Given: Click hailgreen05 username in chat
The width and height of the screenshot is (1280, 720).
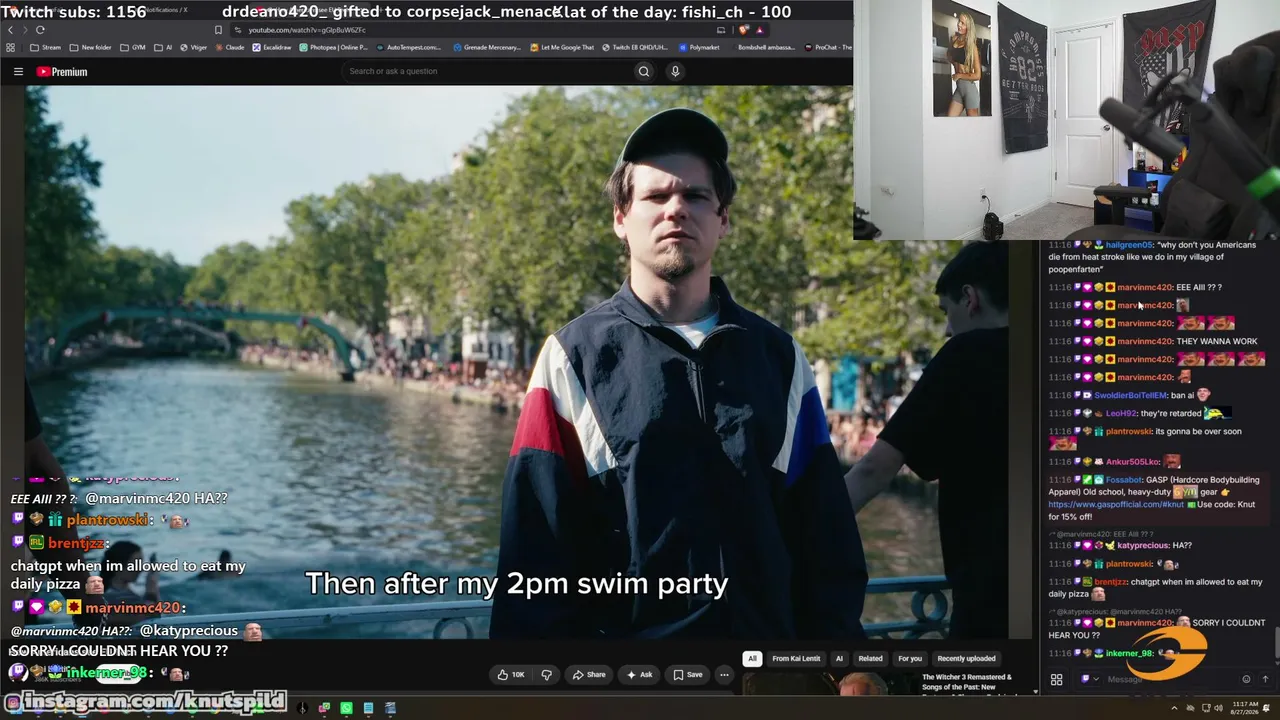Looking at the screenshot, I should coord(1129,245).
